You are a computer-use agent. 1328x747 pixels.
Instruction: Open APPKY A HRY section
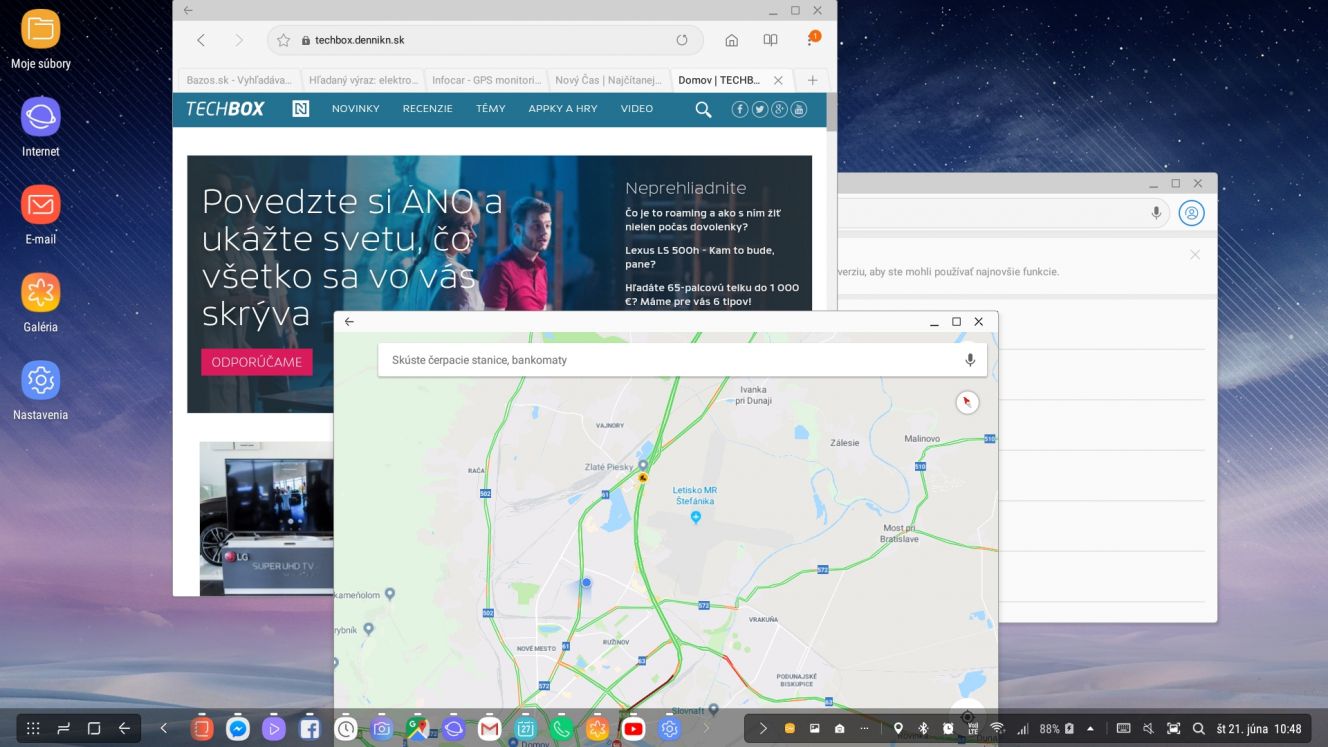(563, 109)
